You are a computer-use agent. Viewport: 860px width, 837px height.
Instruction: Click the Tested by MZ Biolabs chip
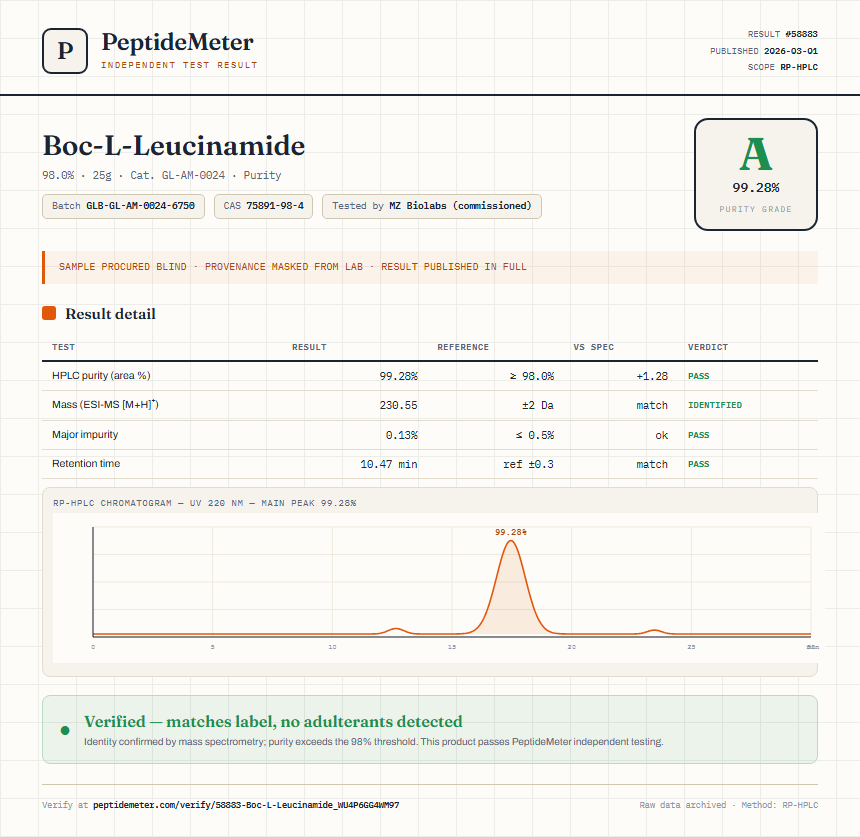[x=432, y=206]
